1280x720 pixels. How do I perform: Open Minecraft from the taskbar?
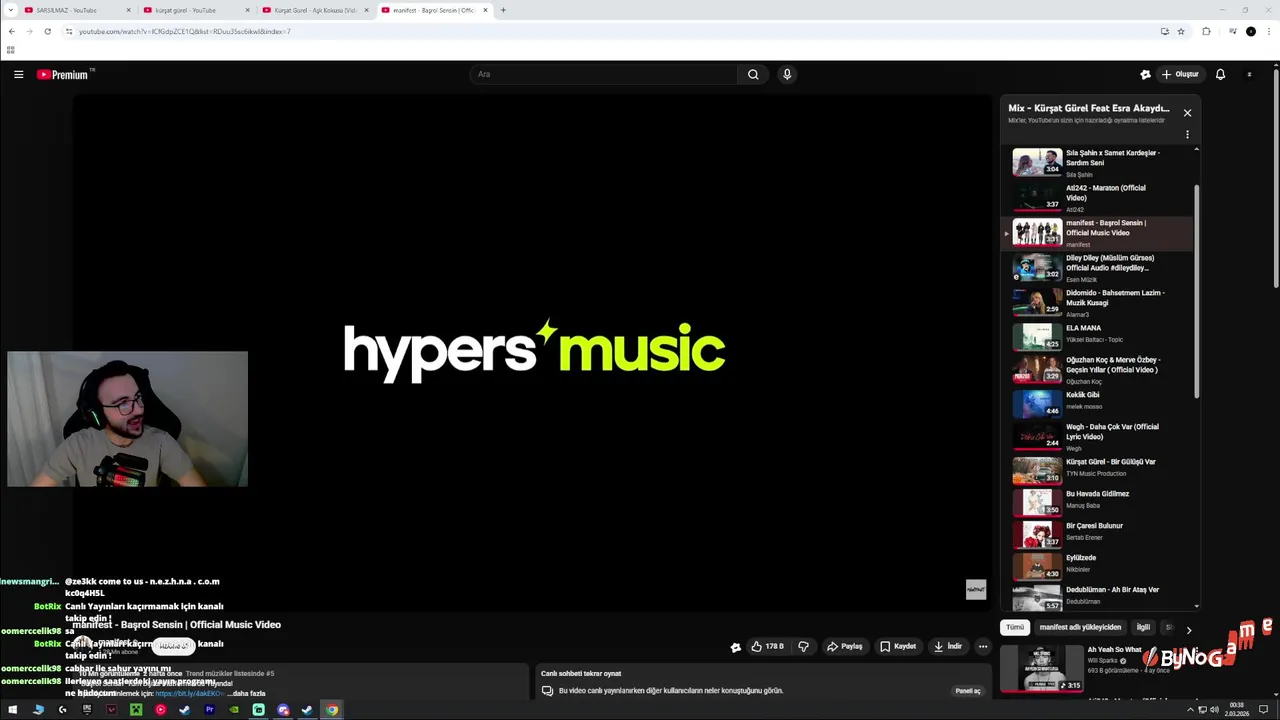[x=136, y=710]
